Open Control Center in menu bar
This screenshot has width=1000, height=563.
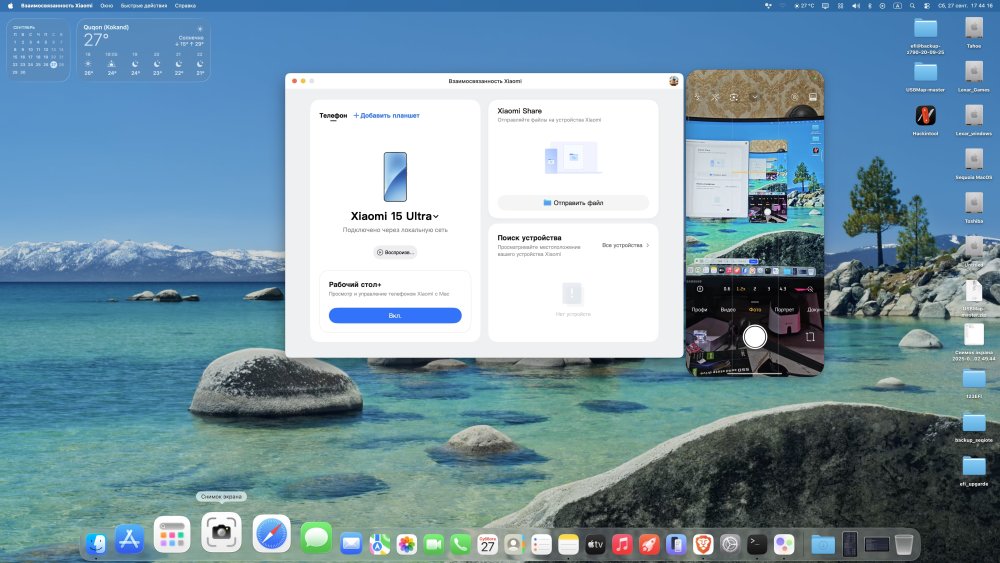click(x=927, y=6)
